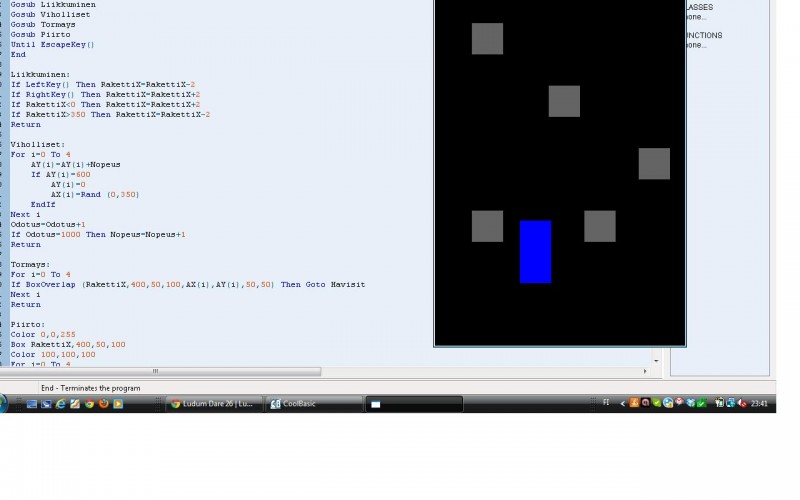This screenshot has width=800, height=500.
Task: Open the Dropbox tray icon
Action: (x=690, y=403)
